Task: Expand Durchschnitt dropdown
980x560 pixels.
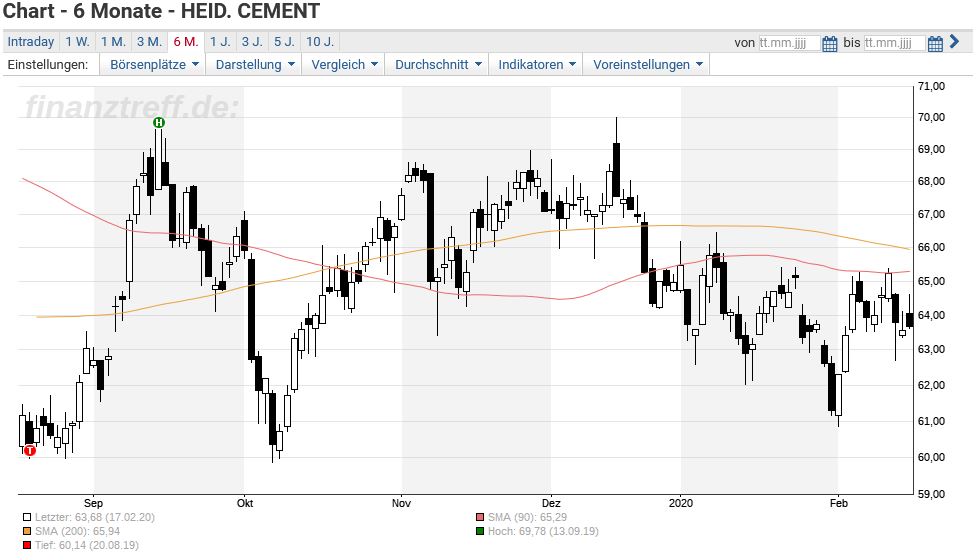Action: (438, 64)
